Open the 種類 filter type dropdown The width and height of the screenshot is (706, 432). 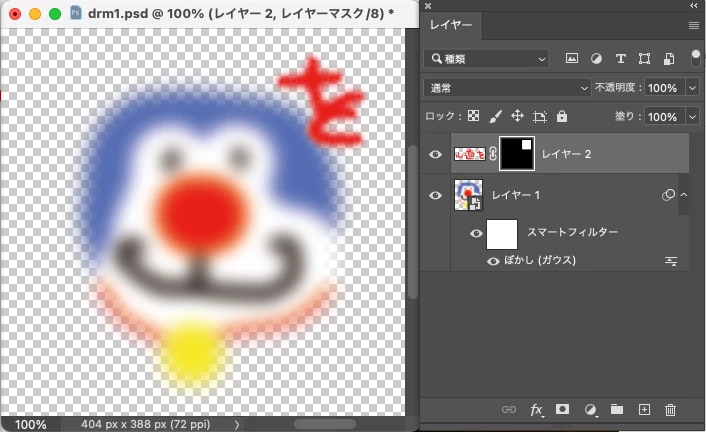[486, 59]
